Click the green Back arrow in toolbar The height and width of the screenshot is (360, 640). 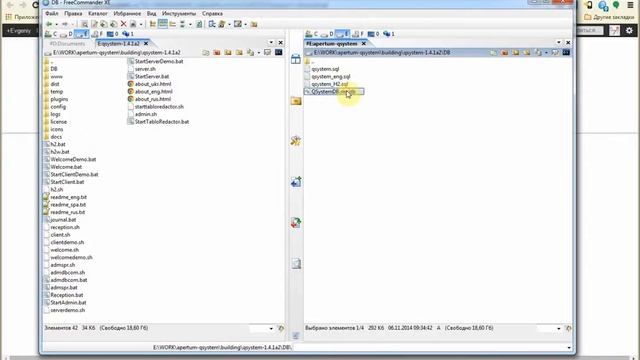(x=49, y=24)
